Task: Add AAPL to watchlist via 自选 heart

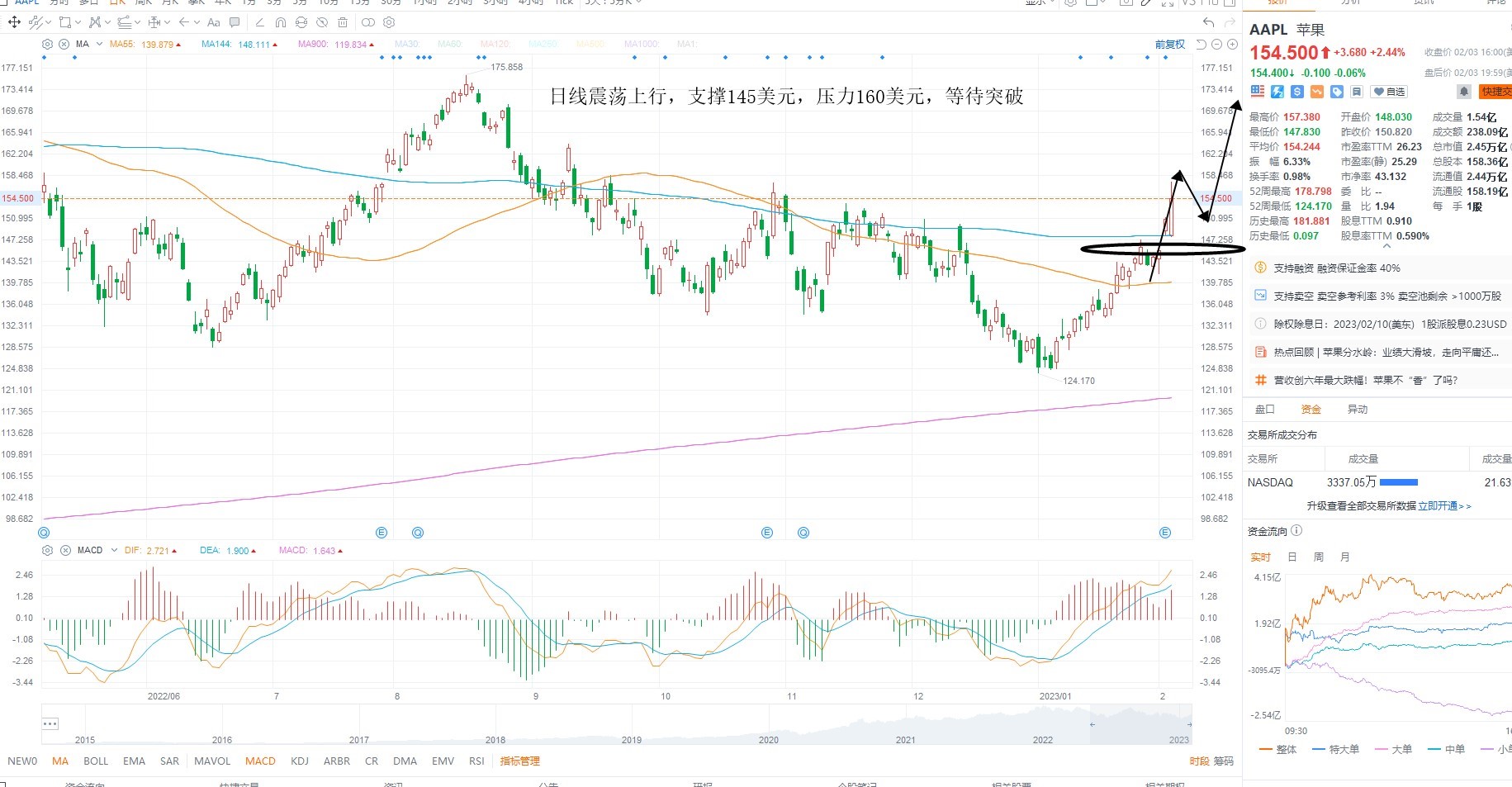Action: click(1389, 92)
